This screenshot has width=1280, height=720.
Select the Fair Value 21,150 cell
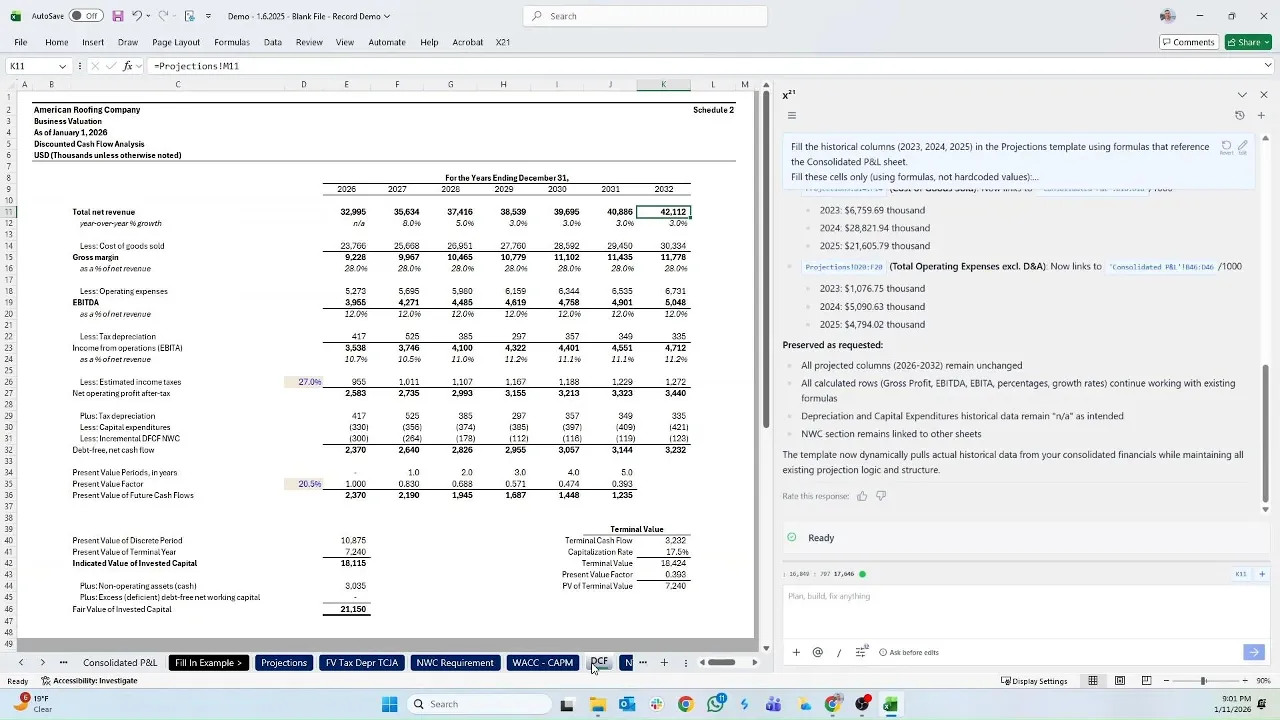[346, 609]
